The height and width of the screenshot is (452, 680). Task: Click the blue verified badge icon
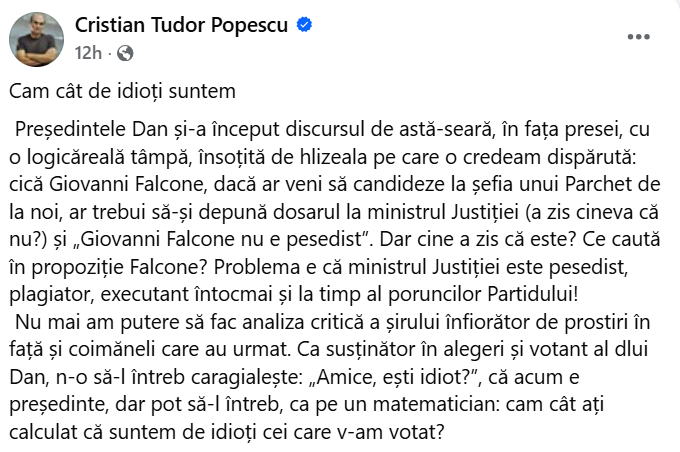(x=306, y=26)
